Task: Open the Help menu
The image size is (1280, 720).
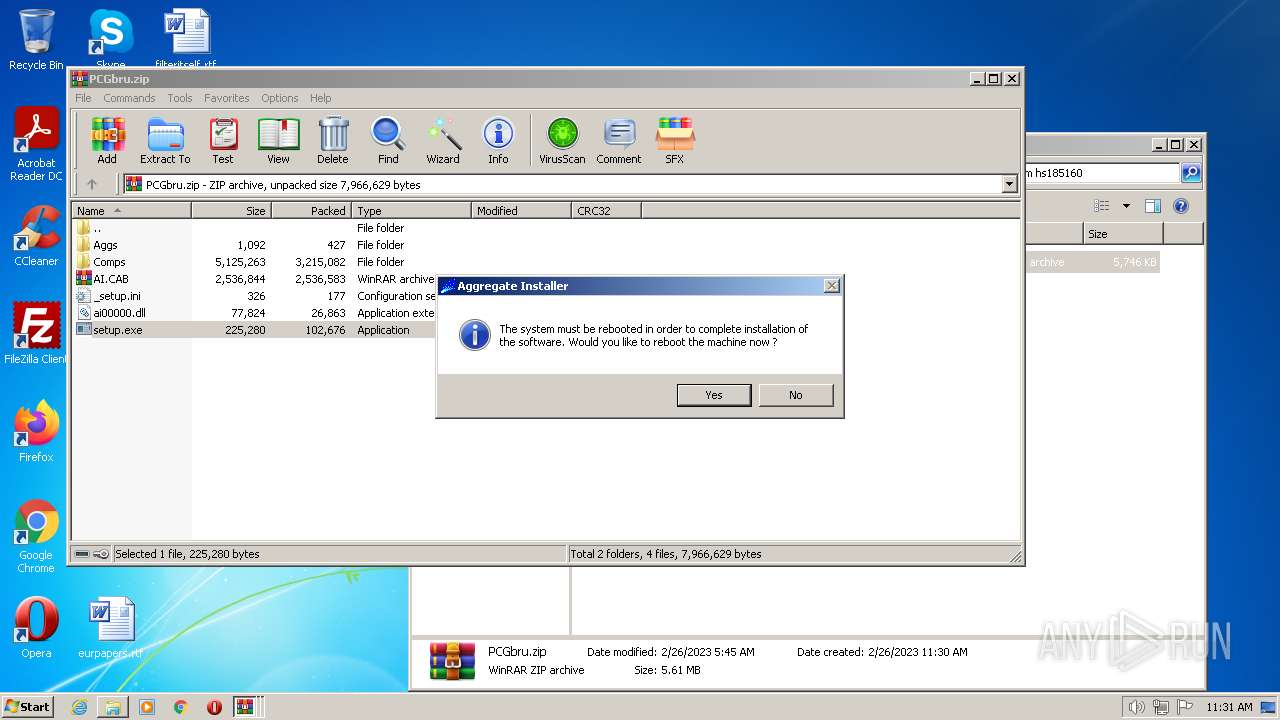Action: [x=320, y=98]
